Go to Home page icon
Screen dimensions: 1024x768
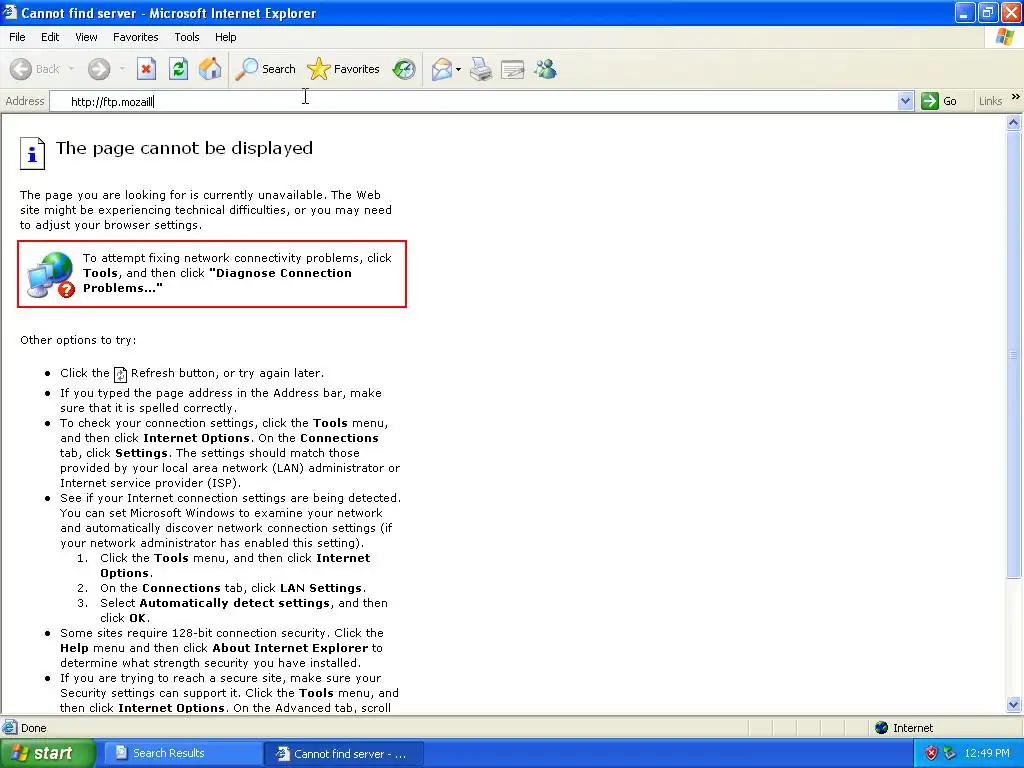210,69
